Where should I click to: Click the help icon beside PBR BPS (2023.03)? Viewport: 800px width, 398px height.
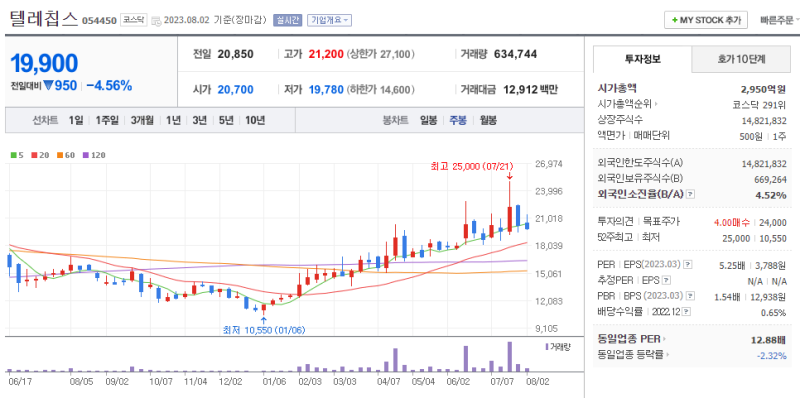click(x=691, y=296)
